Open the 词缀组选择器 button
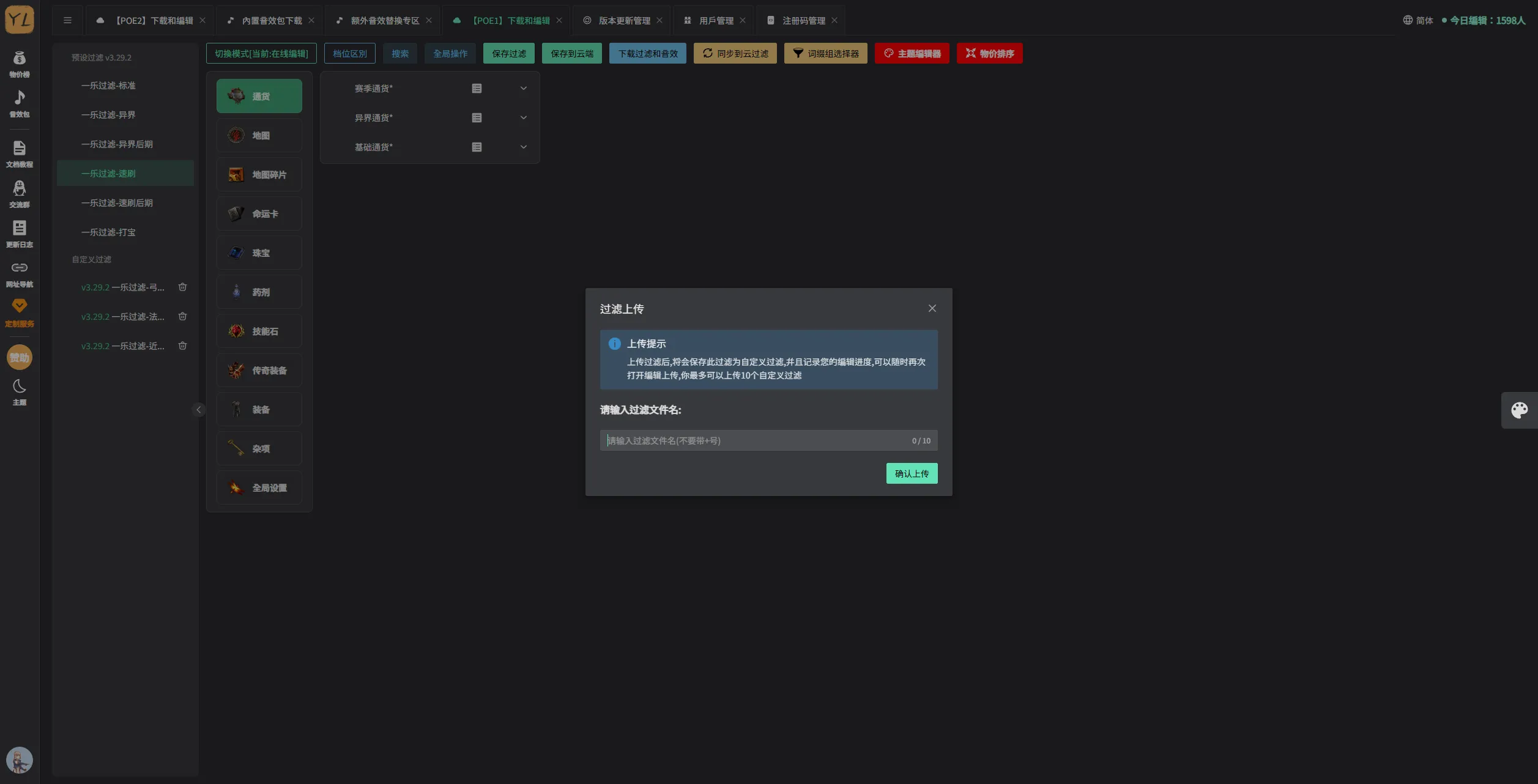The image size is (1538, 784). 826,53
